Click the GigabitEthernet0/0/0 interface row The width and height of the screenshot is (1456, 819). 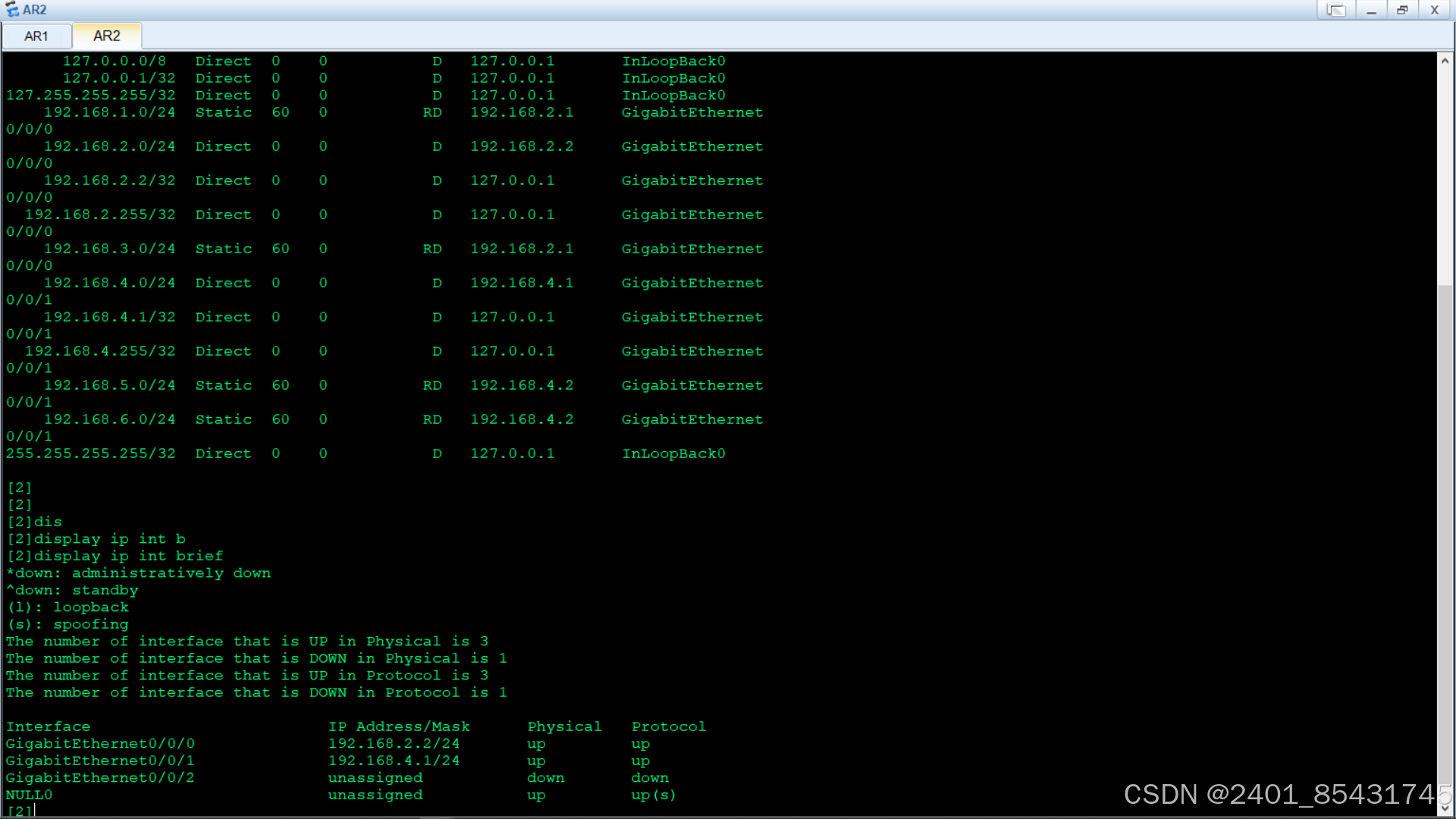click(x=100, y=744)
